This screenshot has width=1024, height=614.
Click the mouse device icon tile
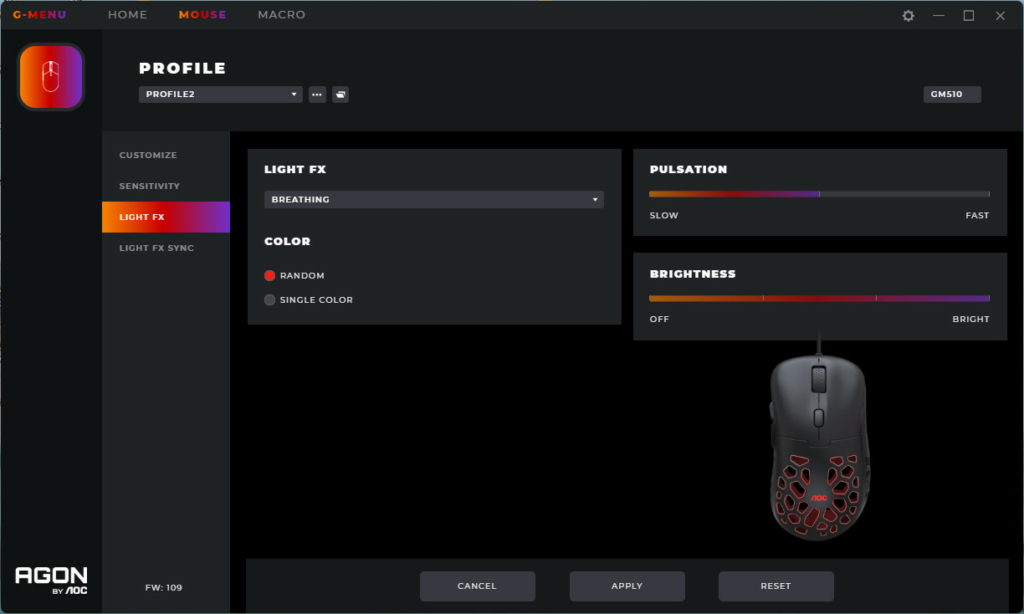coord(51,77)
